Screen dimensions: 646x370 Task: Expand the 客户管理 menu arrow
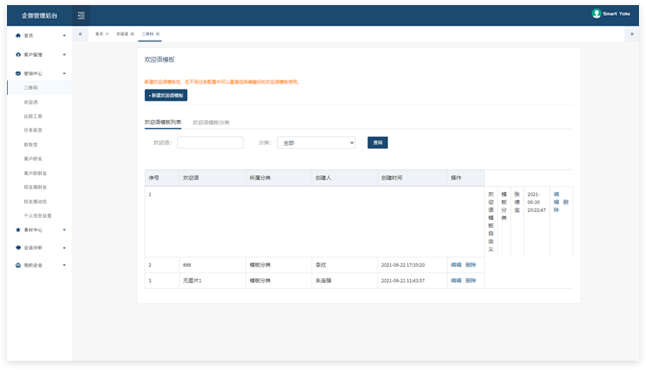[x=64, y=54]
